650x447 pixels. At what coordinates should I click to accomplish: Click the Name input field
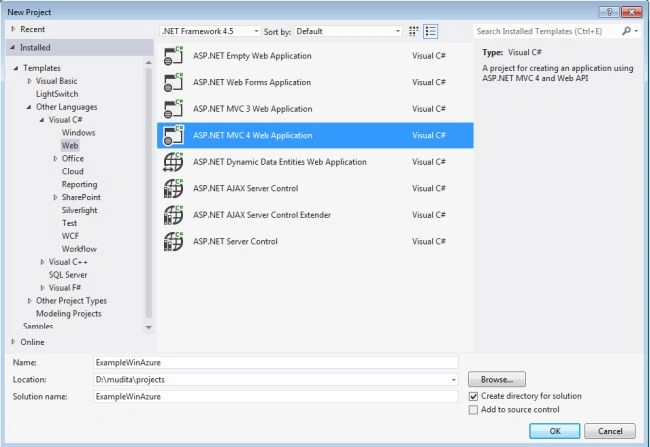point(276,362)
